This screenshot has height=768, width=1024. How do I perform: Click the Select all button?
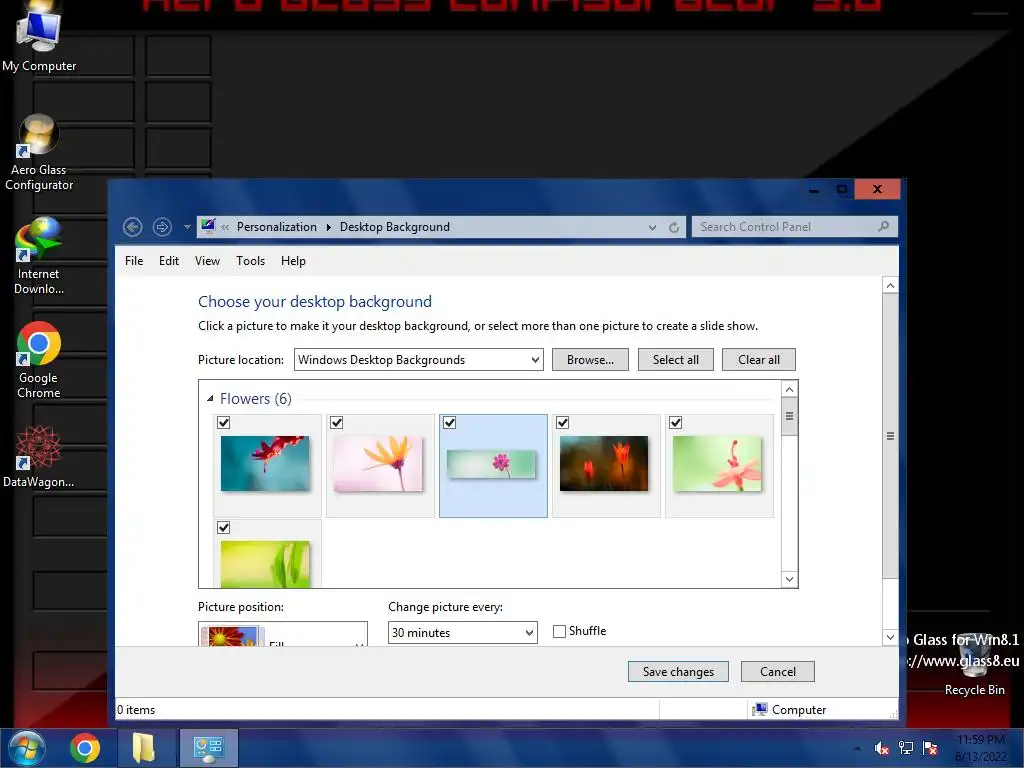(x=675, y=360)
